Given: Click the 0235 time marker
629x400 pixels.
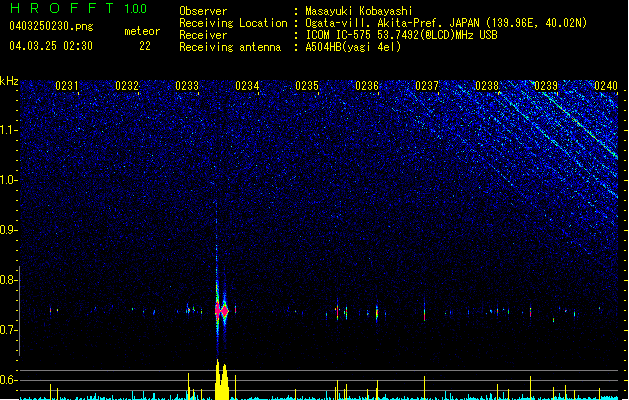Looking at the screenshot, I should pyautogui.click(x=307, y=86).
